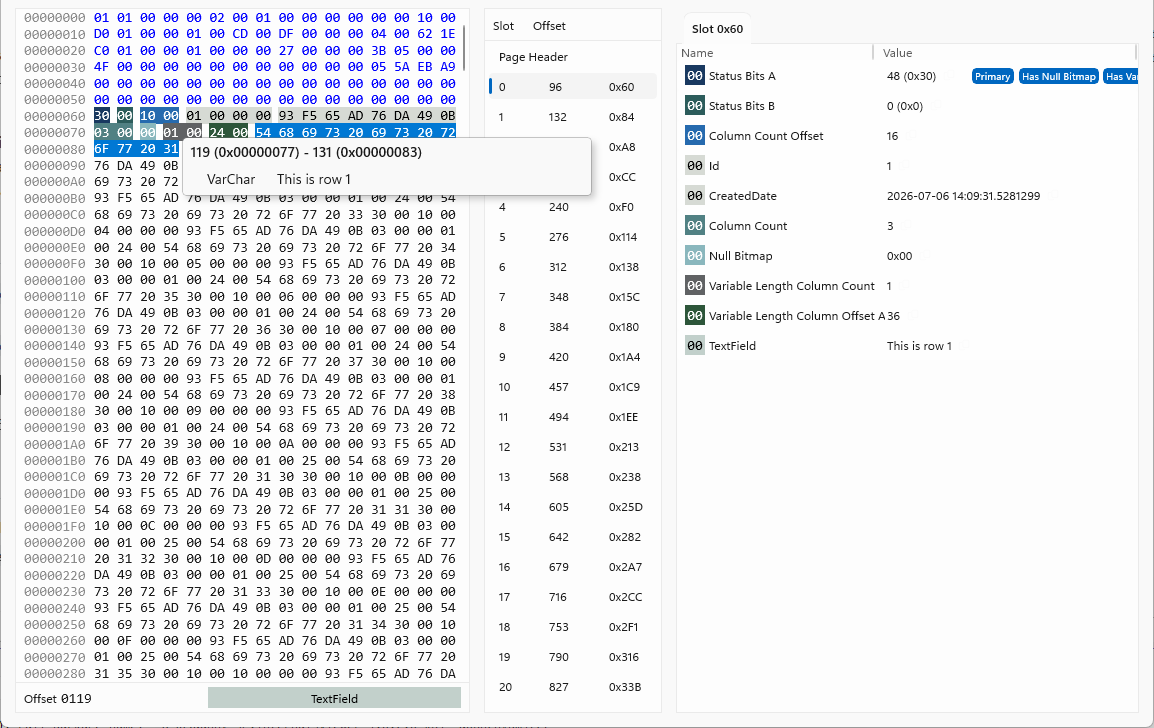Screen dimensions: 1154x728
Task: Switch to the Slot 0x60 tab
Action: 718,29
